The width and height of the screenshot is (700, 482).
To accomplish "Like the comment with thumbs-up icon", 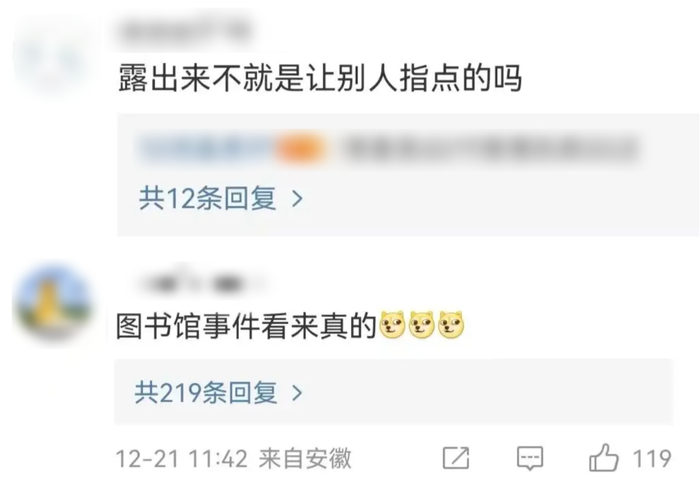I will pyautogui.click(x=604, y=458).
